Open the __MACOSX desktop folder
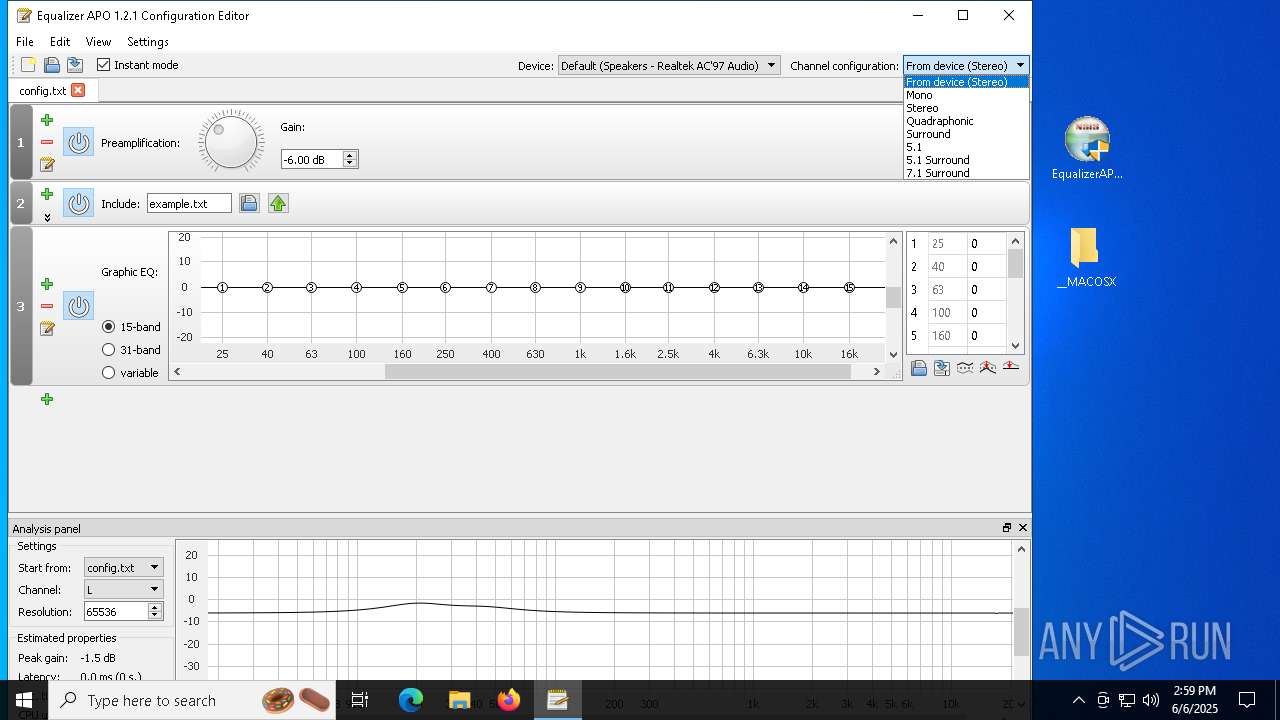The image size is (1280, 720). tap(1086, 257)
